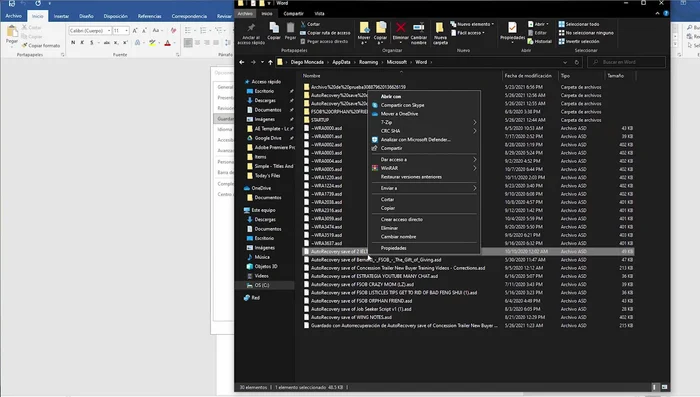Click the Mover a folder icon
700x397 pixels.
[x=364, y=28]
